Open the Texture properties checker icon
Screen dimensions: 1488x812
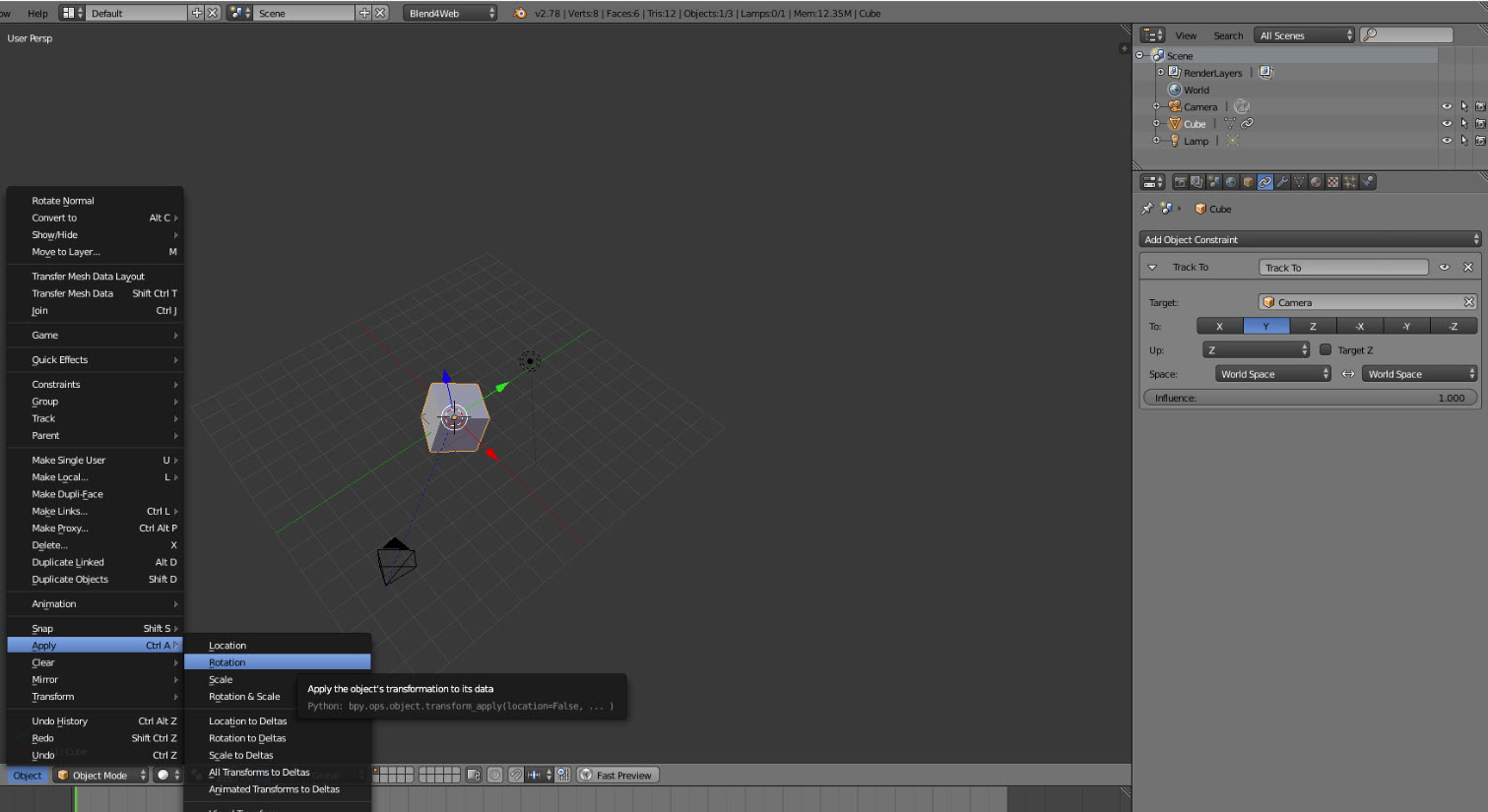pyautogui.click(x=1333, y=182)
